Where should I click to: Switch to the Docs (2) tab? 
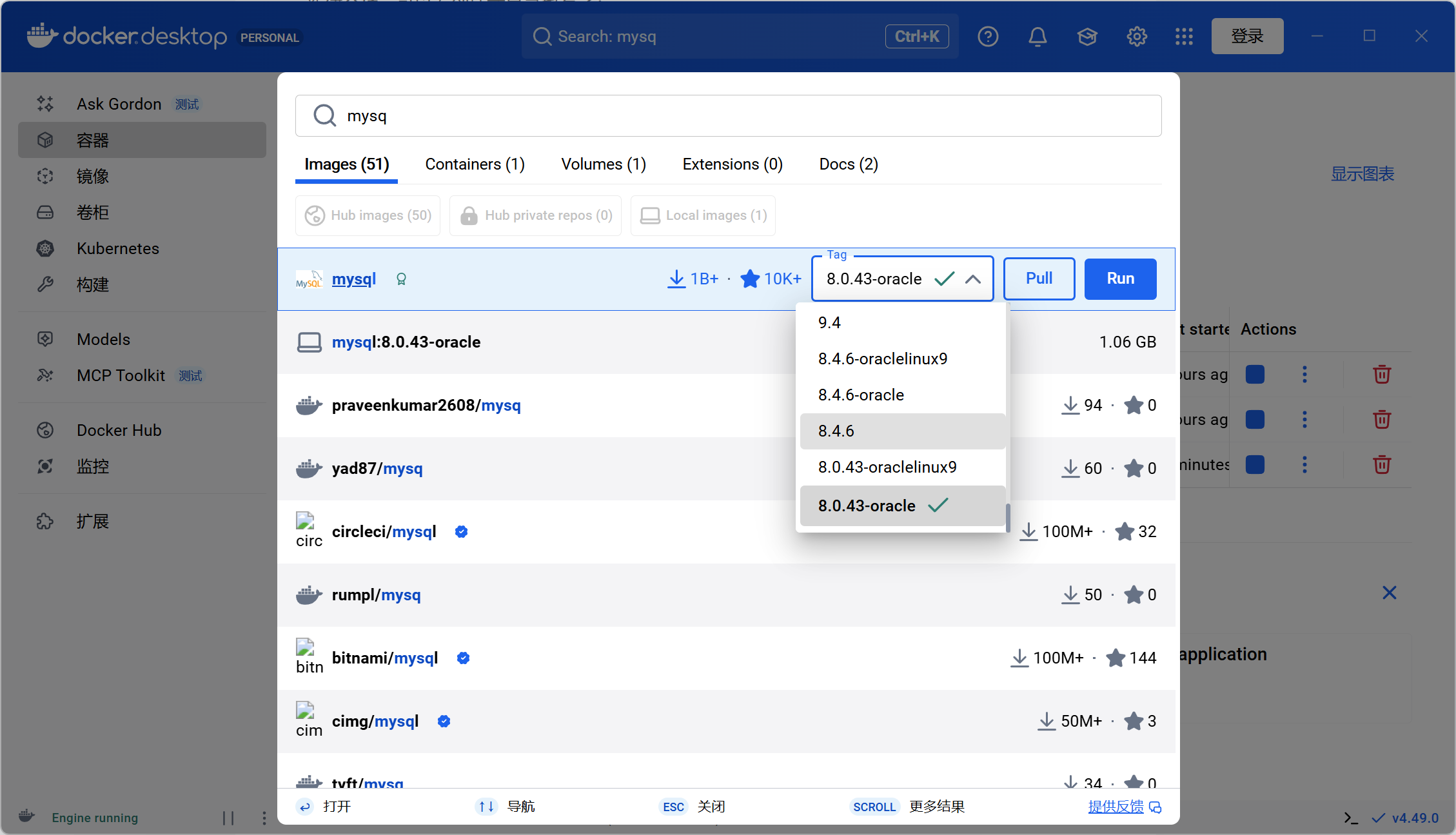pos(848,164)
